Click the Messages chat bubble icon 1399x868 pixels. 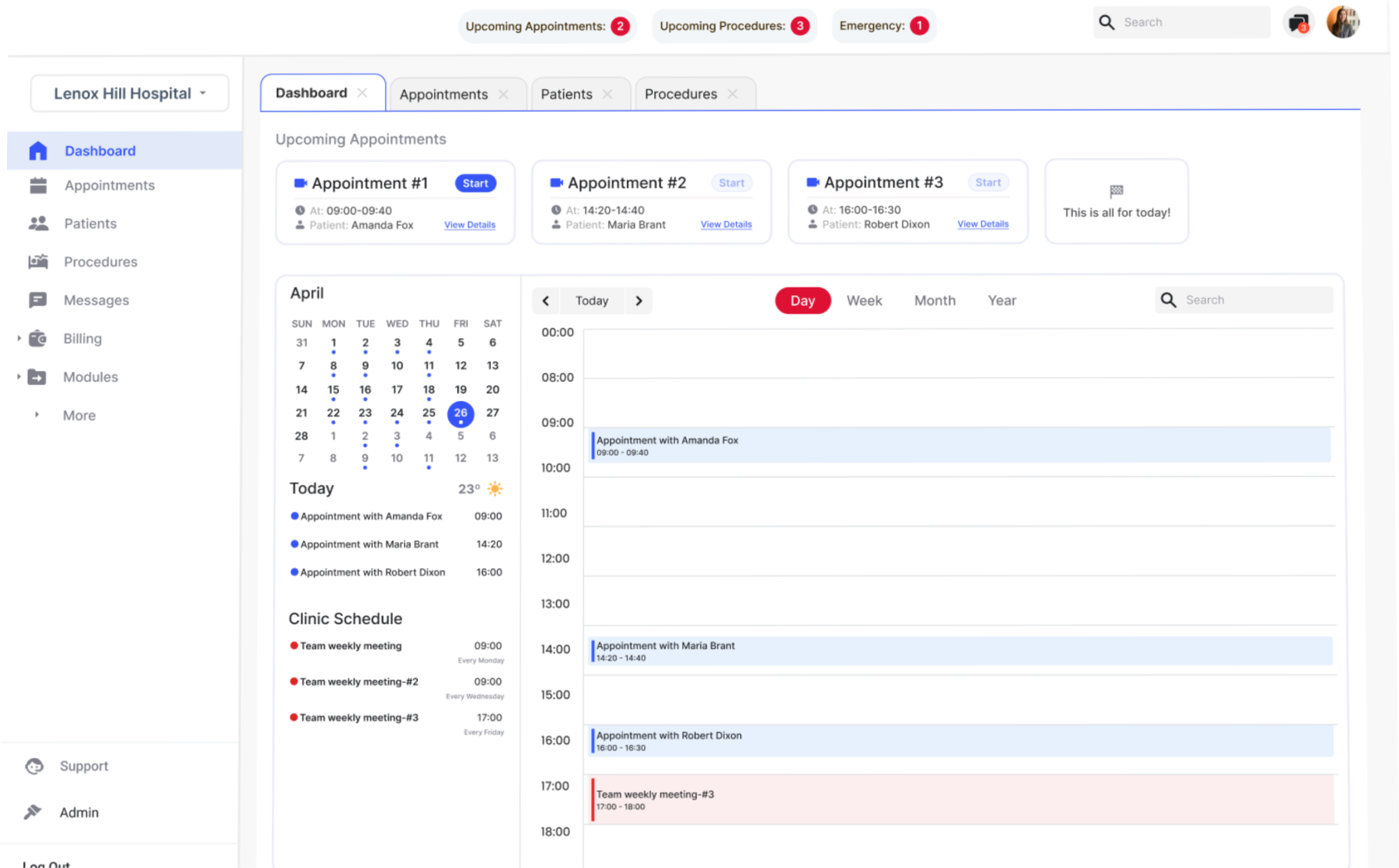click(38, 300)
